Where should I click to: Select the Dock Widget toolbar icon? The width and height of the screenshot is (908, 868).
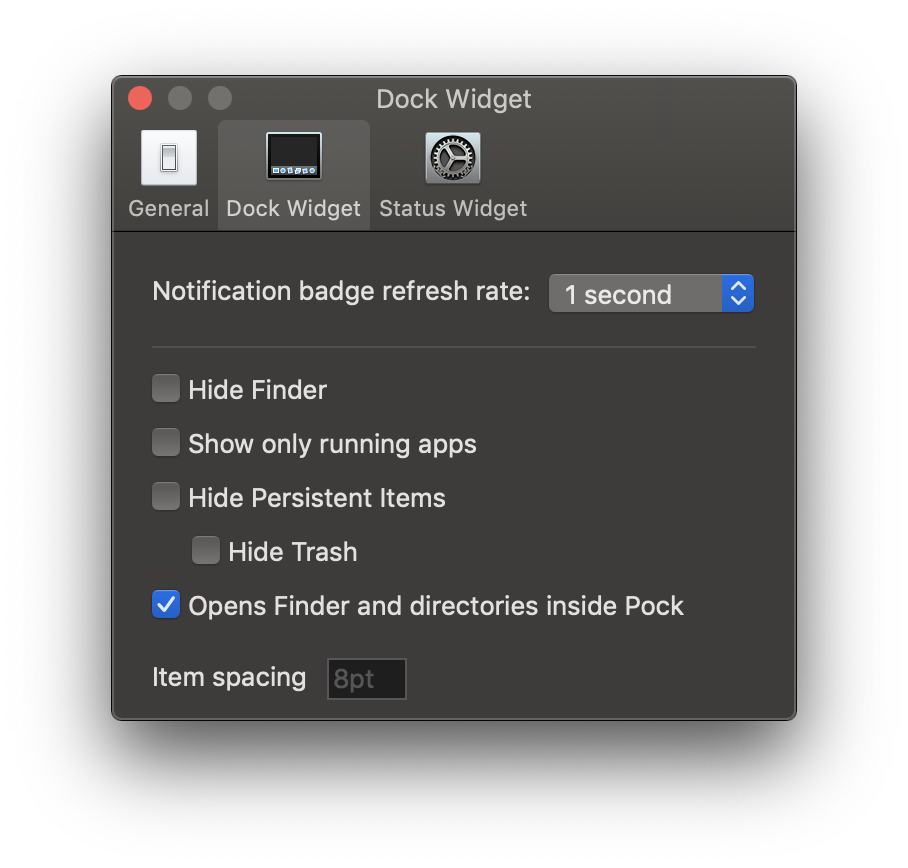(x=294, y=156)
